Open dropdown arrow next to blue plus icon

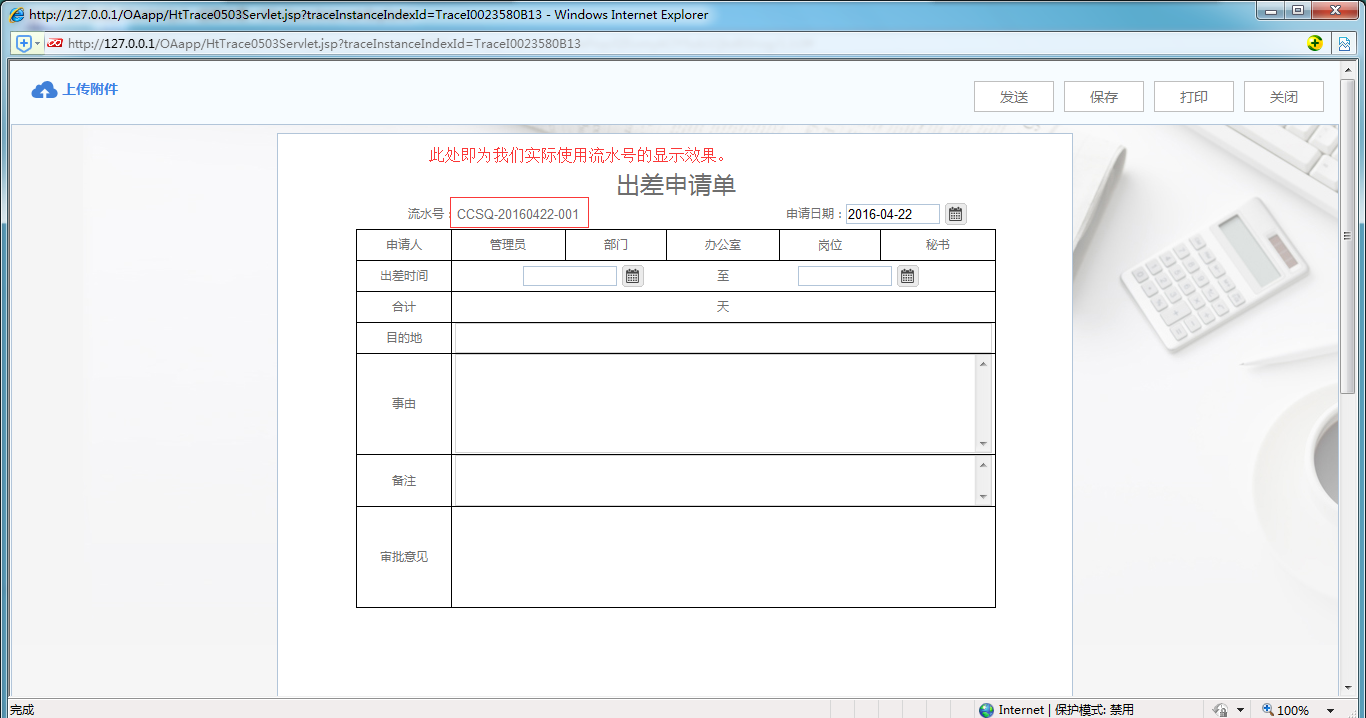point(38,43)
